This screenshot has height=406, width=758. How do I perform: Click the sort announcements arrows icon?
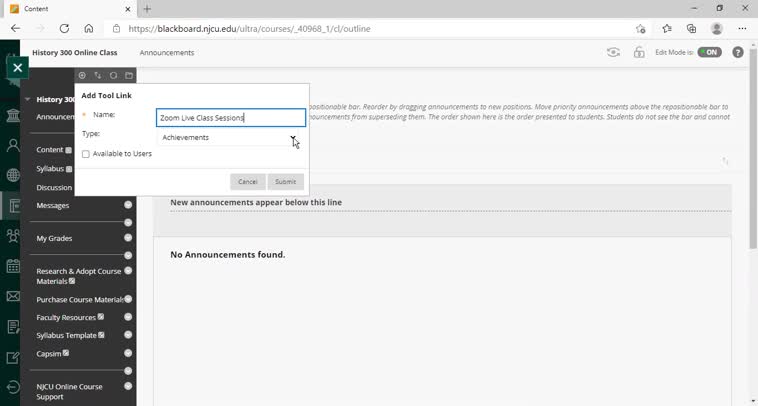point(725,161)
